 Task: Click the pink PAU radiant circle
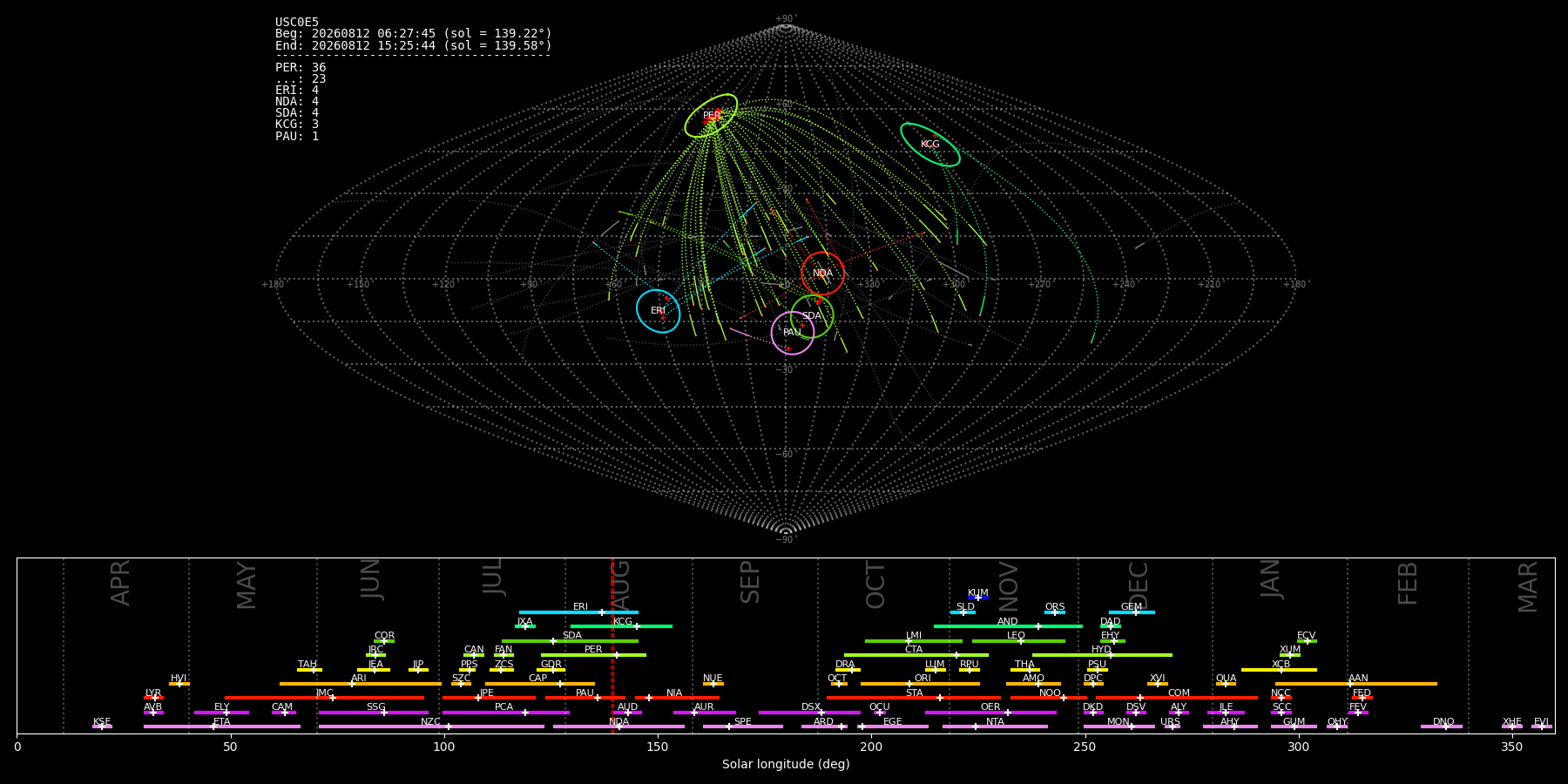pyautogui.click(x=793, y=333)
